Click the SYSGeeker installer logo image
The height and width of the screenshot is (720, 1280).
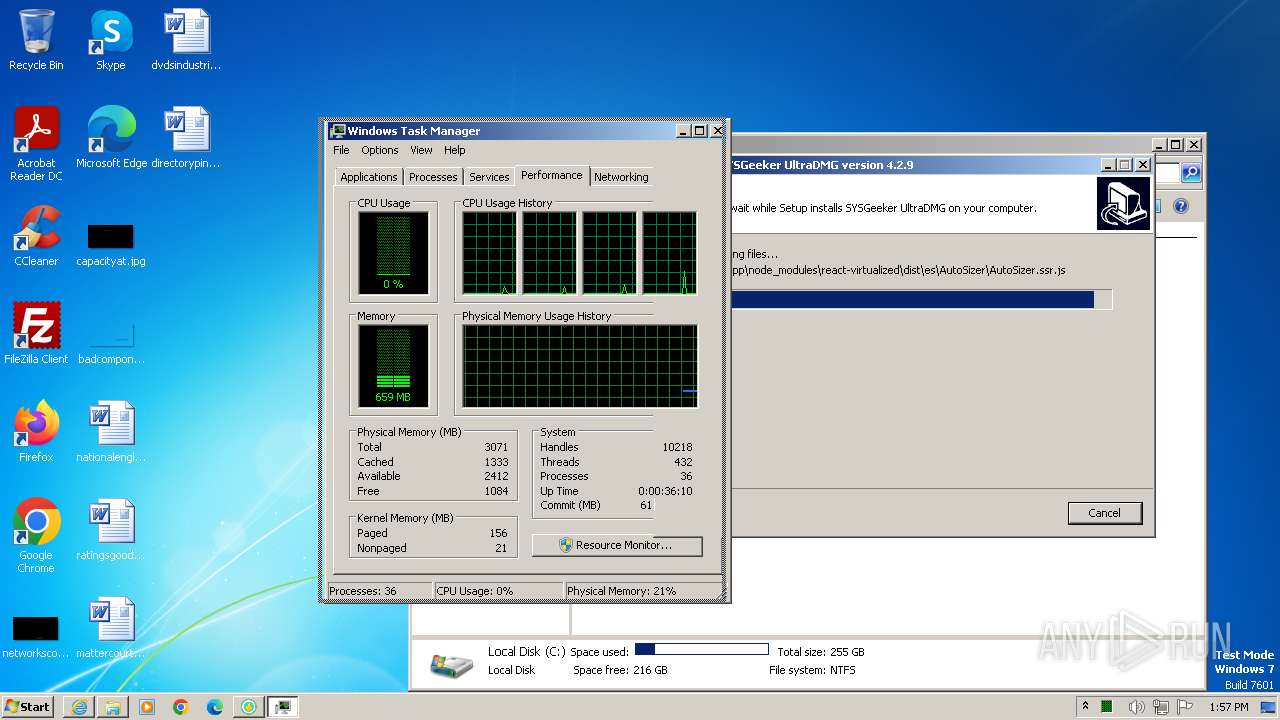[1124, 204]
